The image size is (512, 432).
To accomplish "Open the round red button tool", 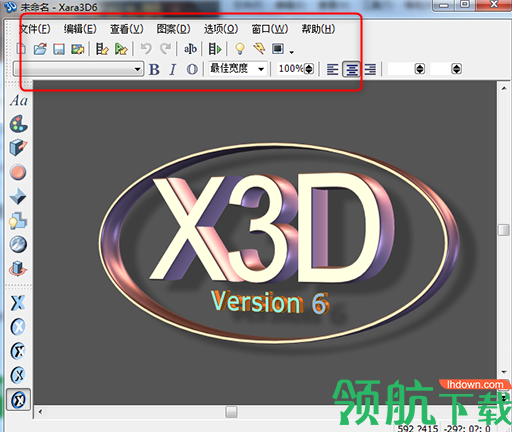I will pyautogui.click(x=18, y=172).
